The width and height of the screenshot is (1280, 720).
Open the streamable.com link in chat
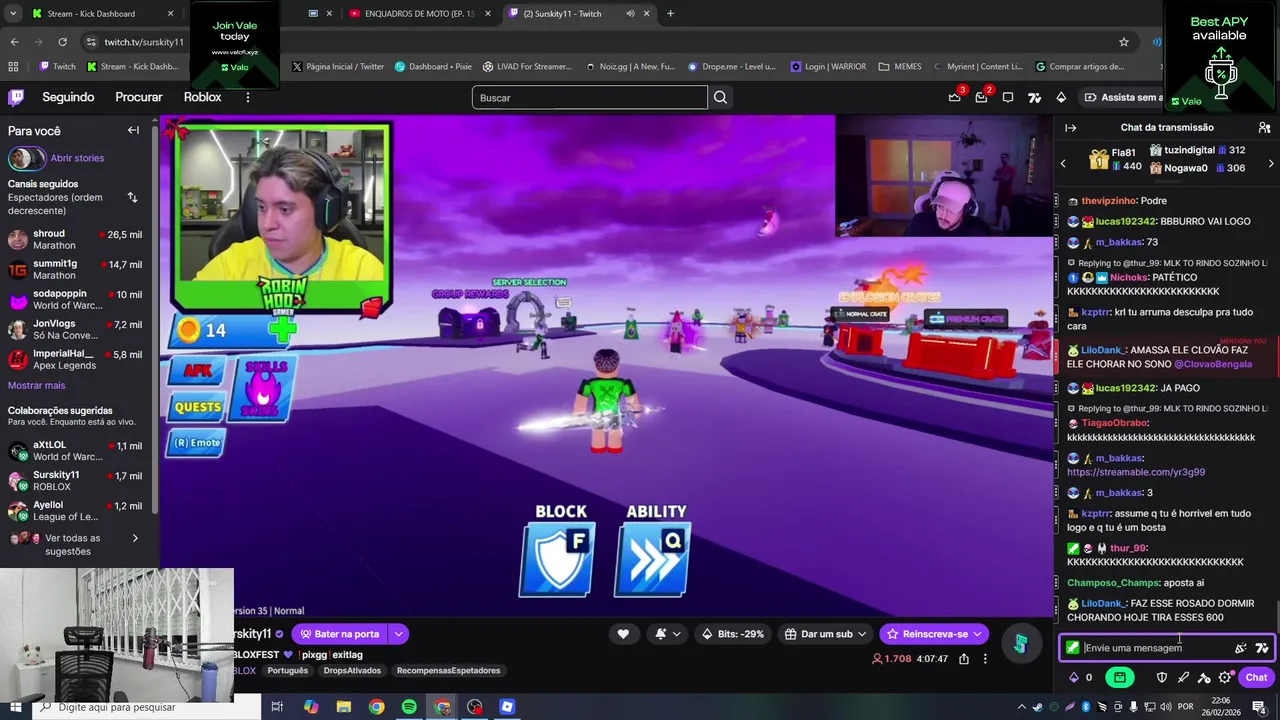pyautogui.click(x=1135, y=472)
